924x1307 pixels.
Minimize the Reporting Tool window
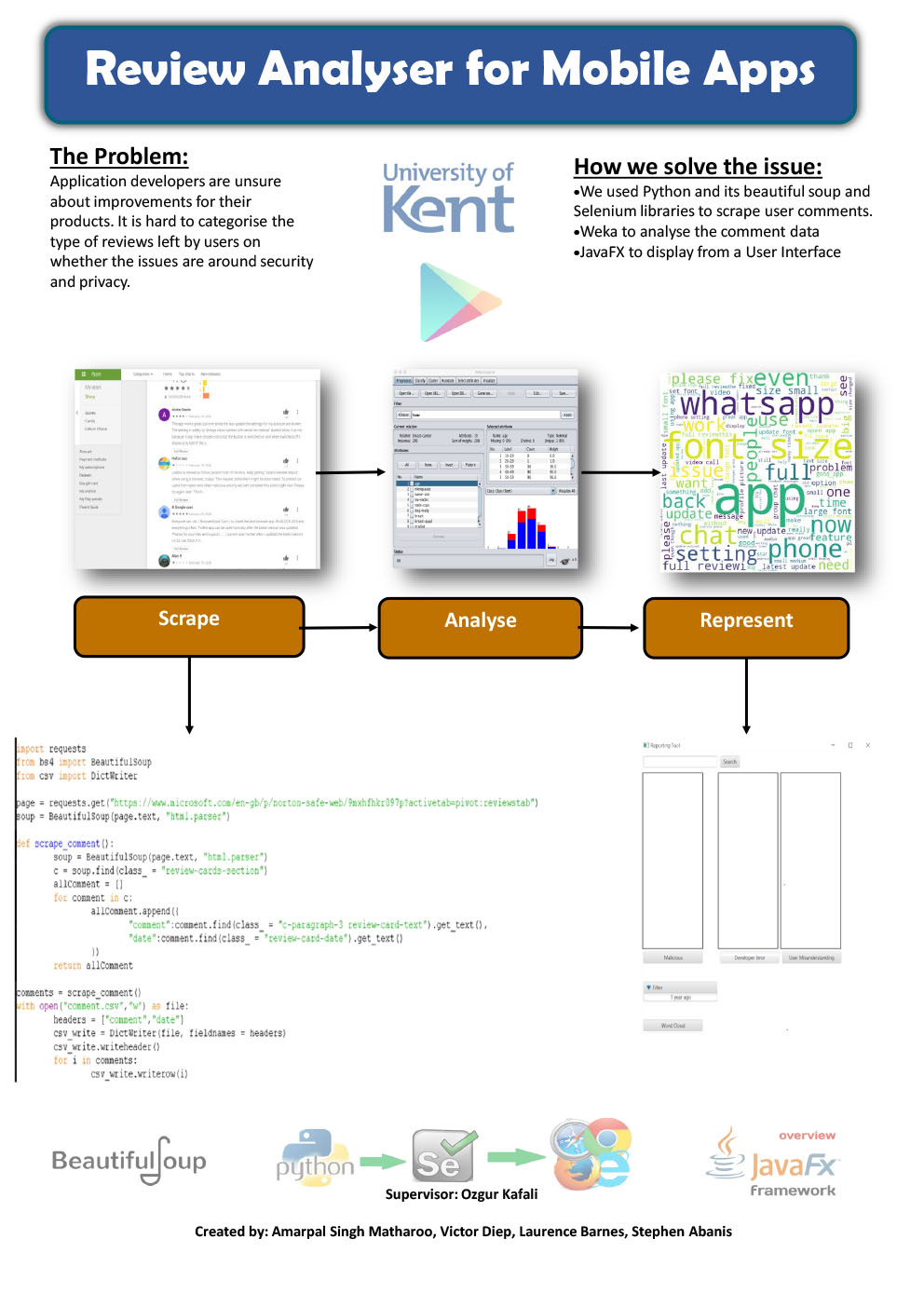[833, 745]
